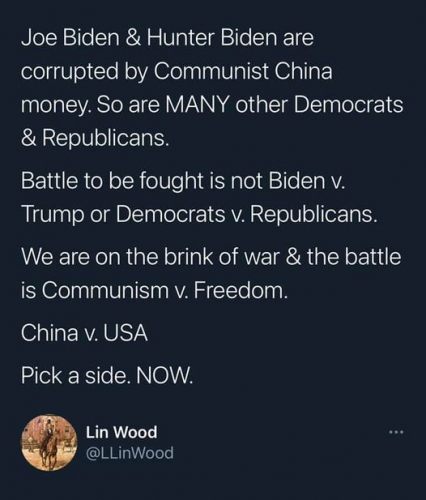This screenshot has height=500, width=426.
Task: Click the word 'Freedom.' in the tweet
Action: 240,290
